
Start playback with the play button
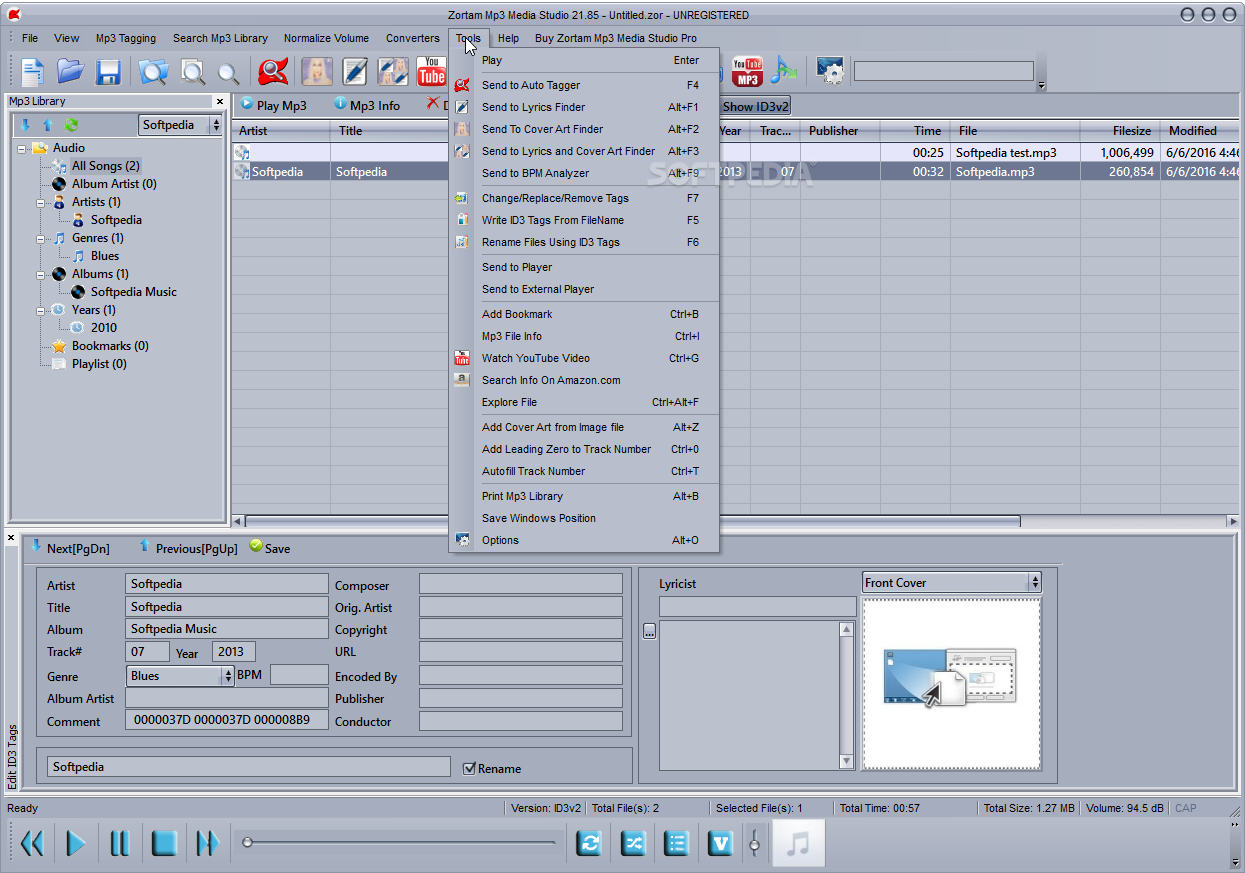[76, 843]
